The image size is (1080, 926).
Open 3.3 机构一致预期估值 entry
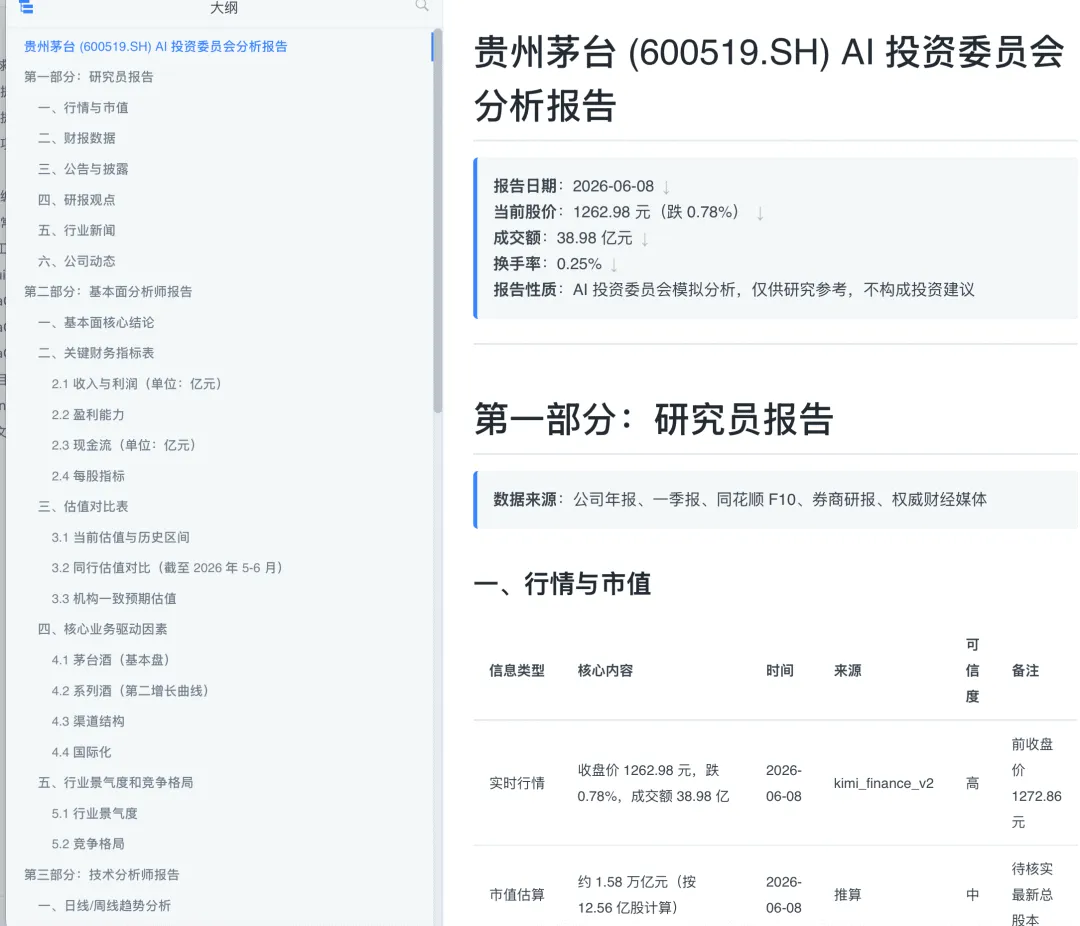[114, 599]
